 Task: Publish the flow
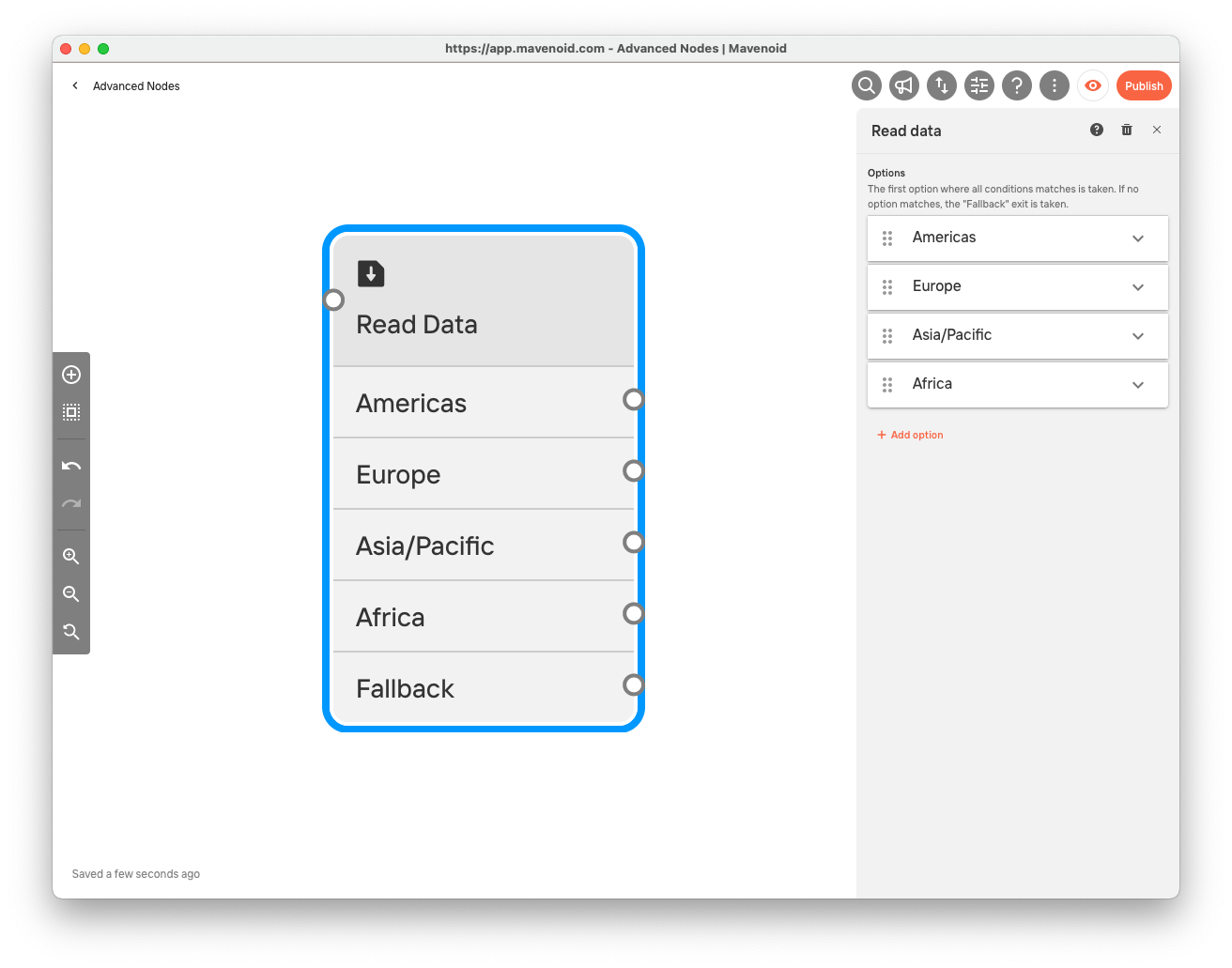1144,85
